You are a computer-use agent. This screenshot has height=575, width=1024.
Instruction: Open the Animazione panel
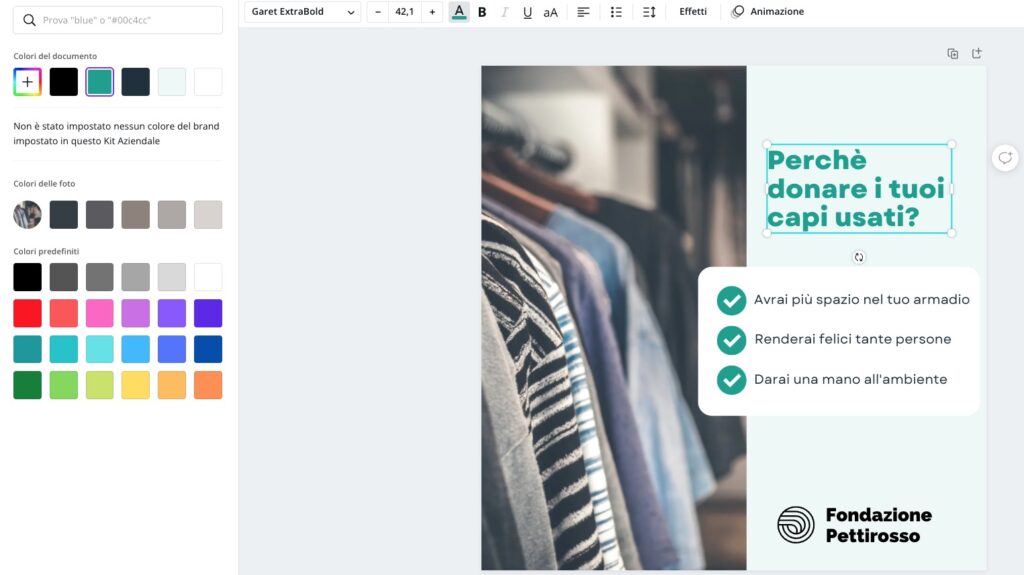767,12
